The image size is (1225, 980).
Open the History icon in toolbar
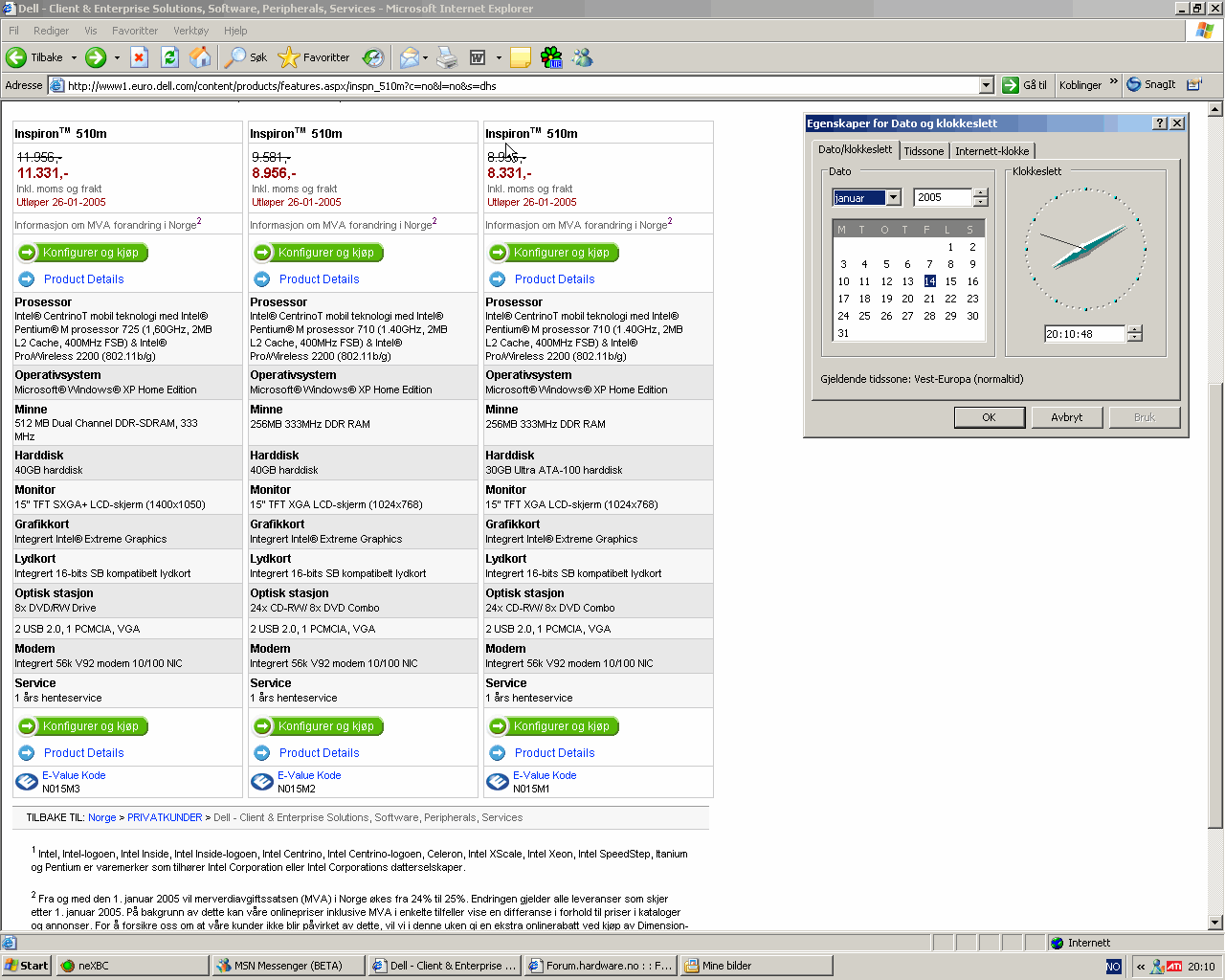(x=373, y=57)
